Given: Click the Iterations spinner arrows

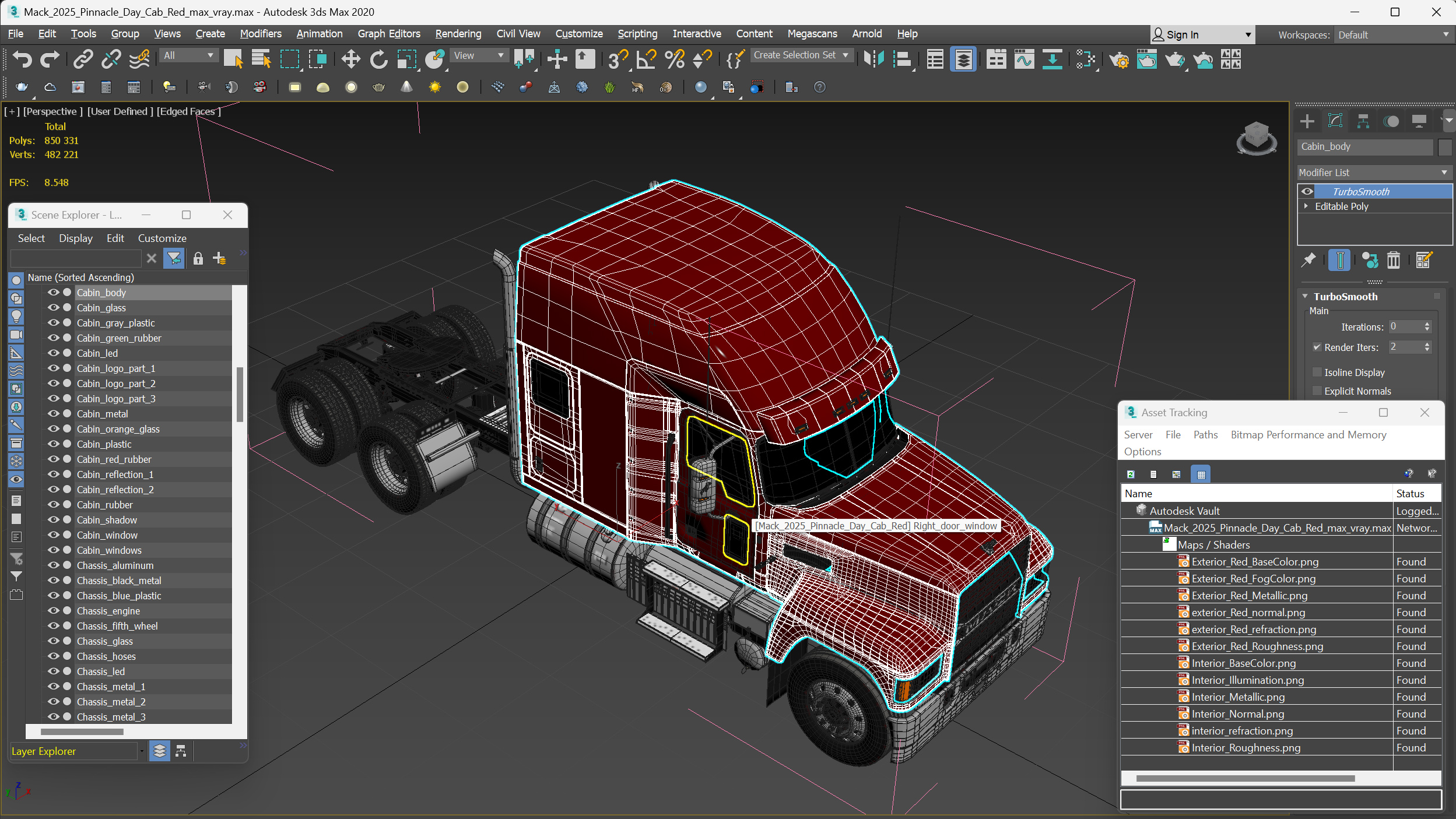Looking at the screenshot, I should pyautogui.click(x=1426, y=326).
